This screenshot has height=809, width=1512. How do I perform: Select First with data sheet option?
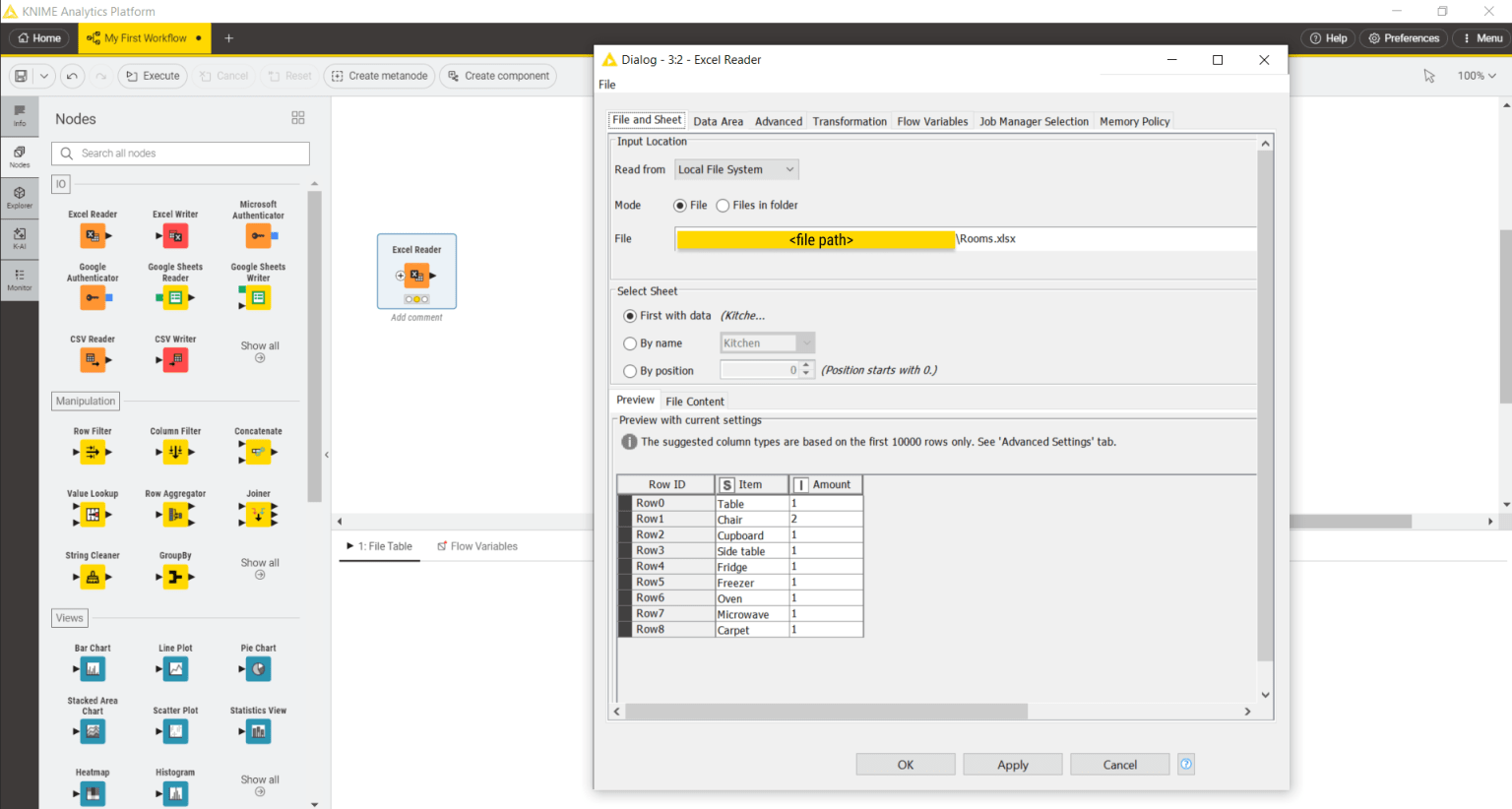click(x=630, y=316)
